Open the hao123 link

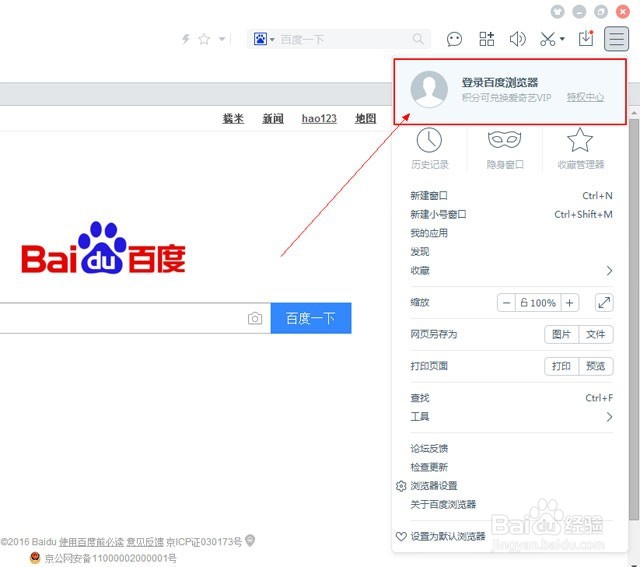[x=319, y=119]
